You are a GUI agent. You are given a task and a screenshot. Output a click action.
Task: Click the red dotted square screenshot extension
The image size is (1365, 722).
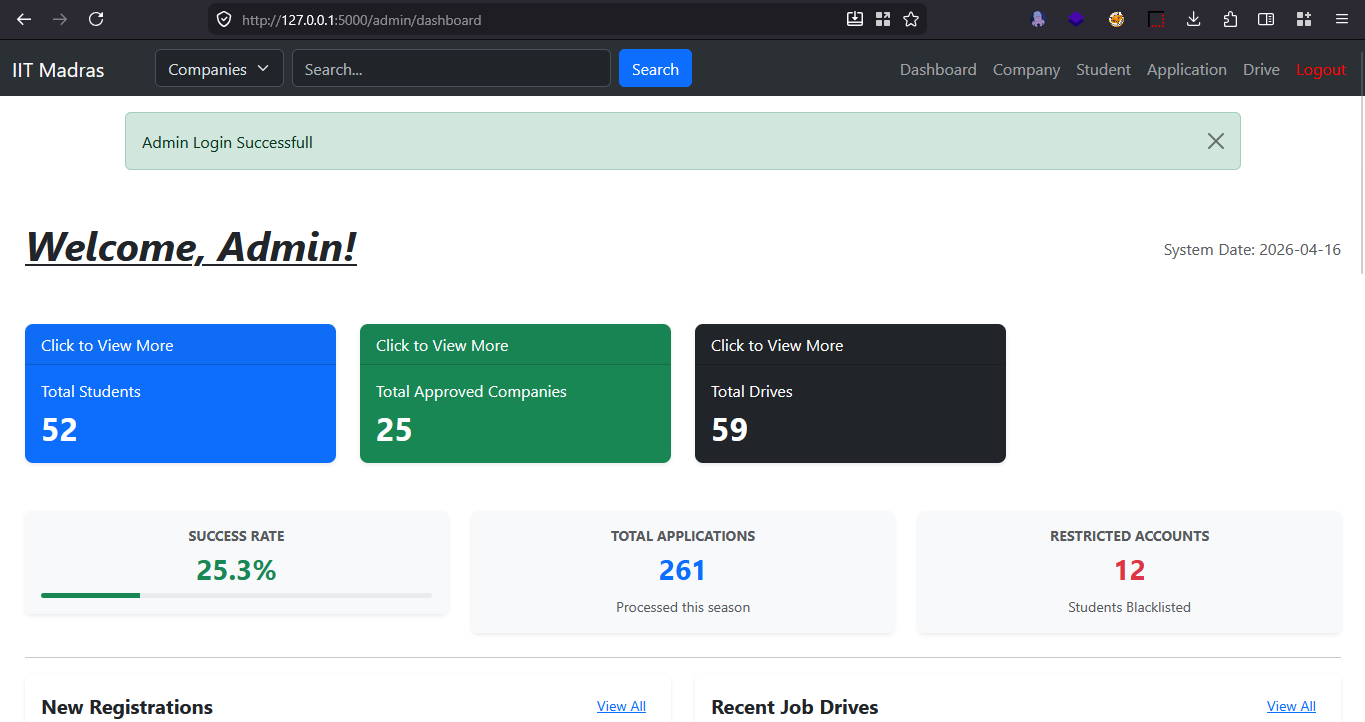pyautogui.click(x=1156, y=19)
